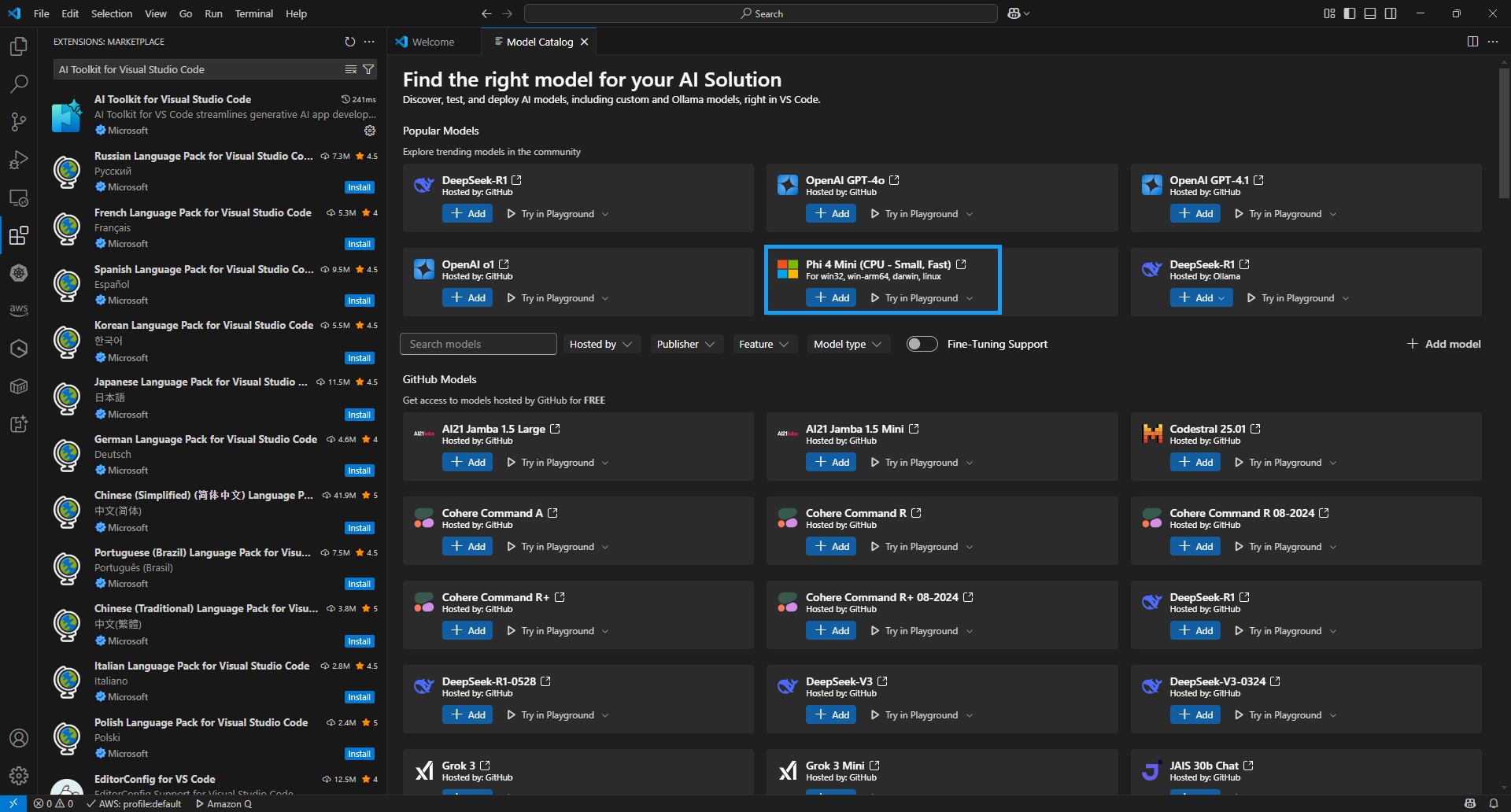Open Copilot chat icon in title bar
Image resolution: width=1511 pixels, height=812 pixels.
[1014, 13]
